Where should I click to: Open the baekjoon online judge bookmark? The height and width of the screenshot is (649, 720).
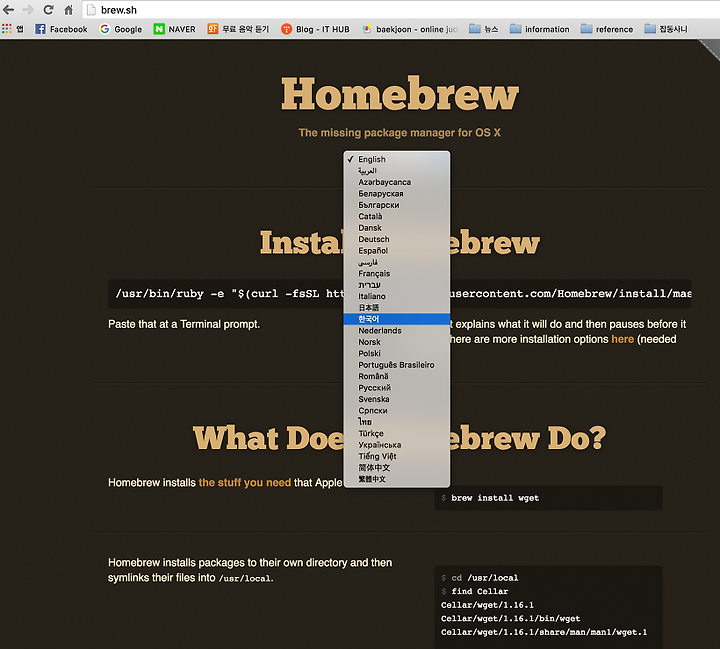pyautogui.click(x=410, y=29)
